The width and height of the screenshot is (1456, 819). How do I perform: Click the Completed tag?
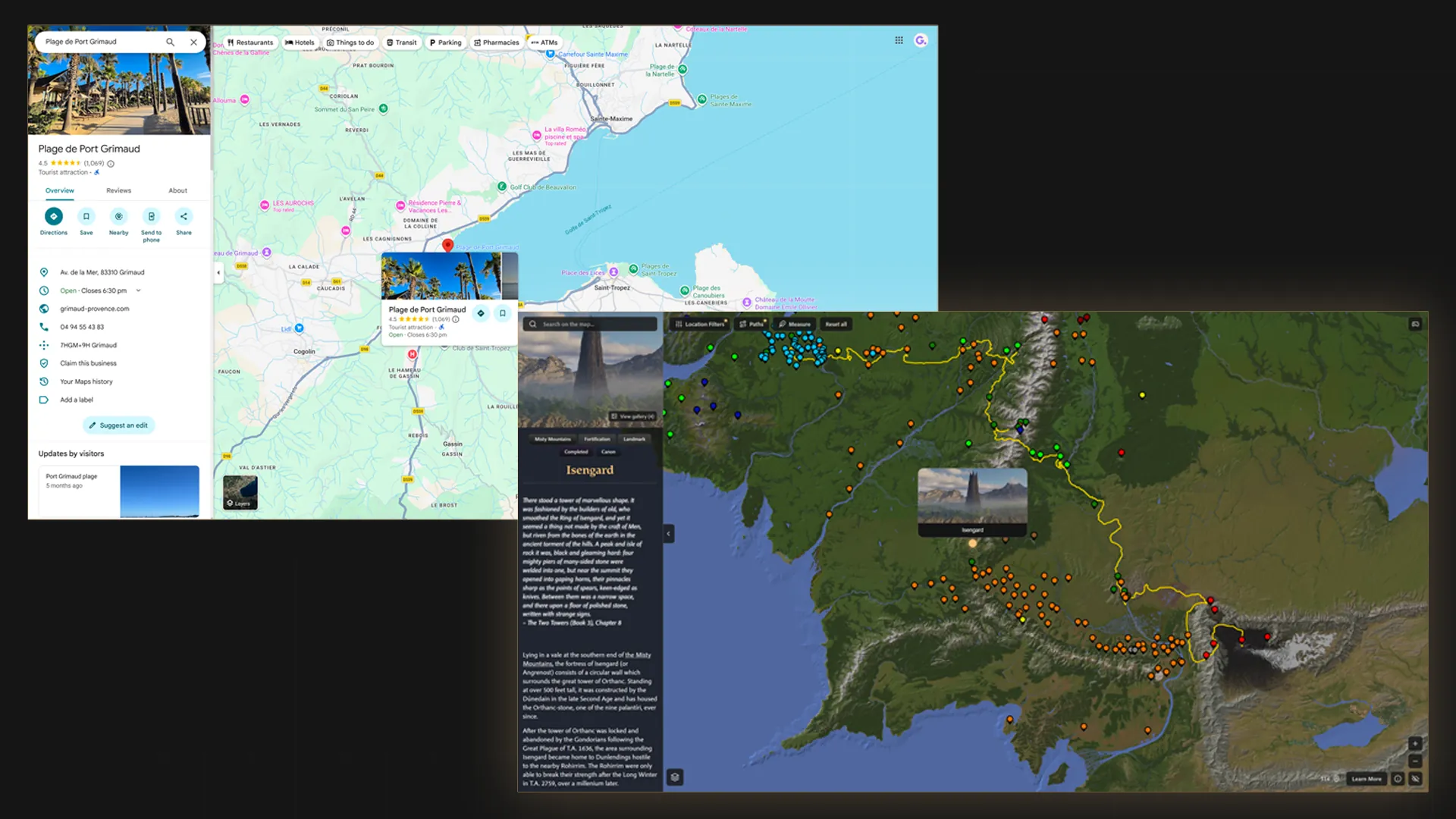tap(576, 452)
